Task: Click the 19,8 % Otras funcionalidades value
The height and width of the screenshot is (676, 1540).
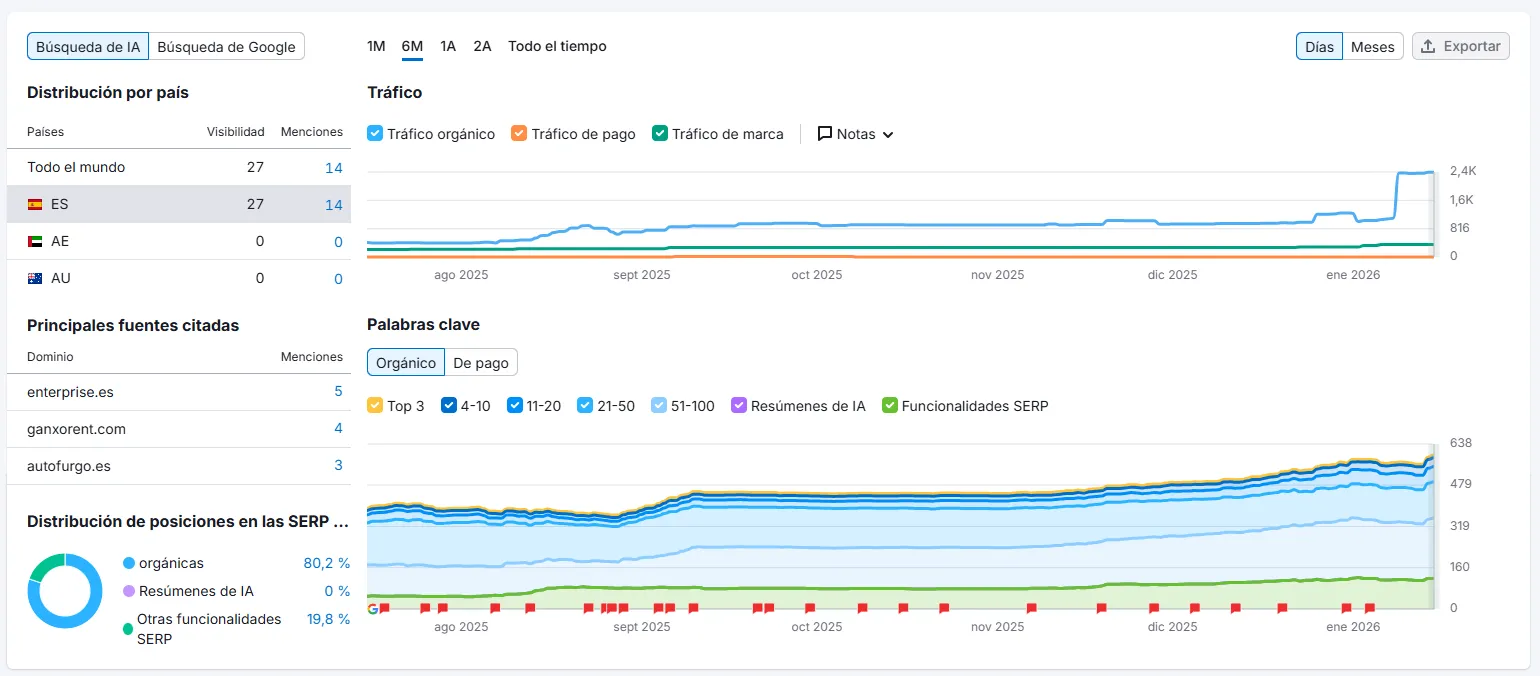Action: [x=328, y=619]
